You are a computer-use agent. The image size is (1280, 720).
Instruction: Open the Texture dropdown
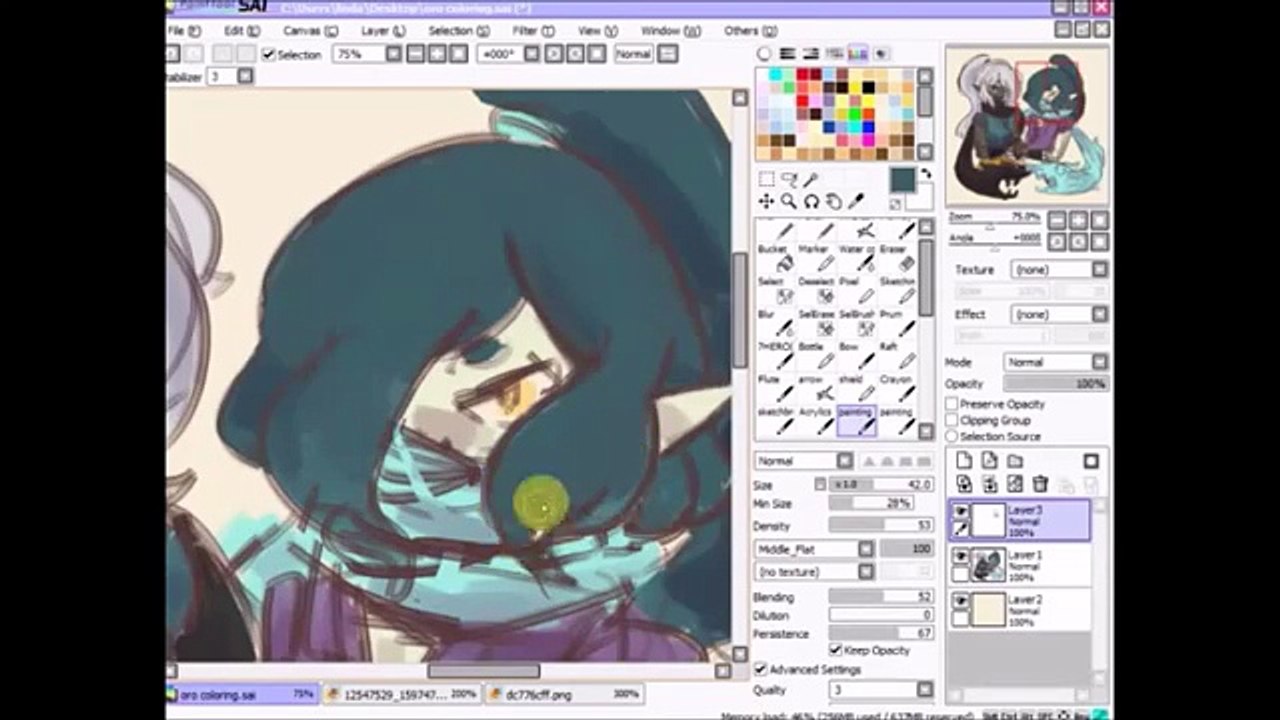[x=1099, y=270]
